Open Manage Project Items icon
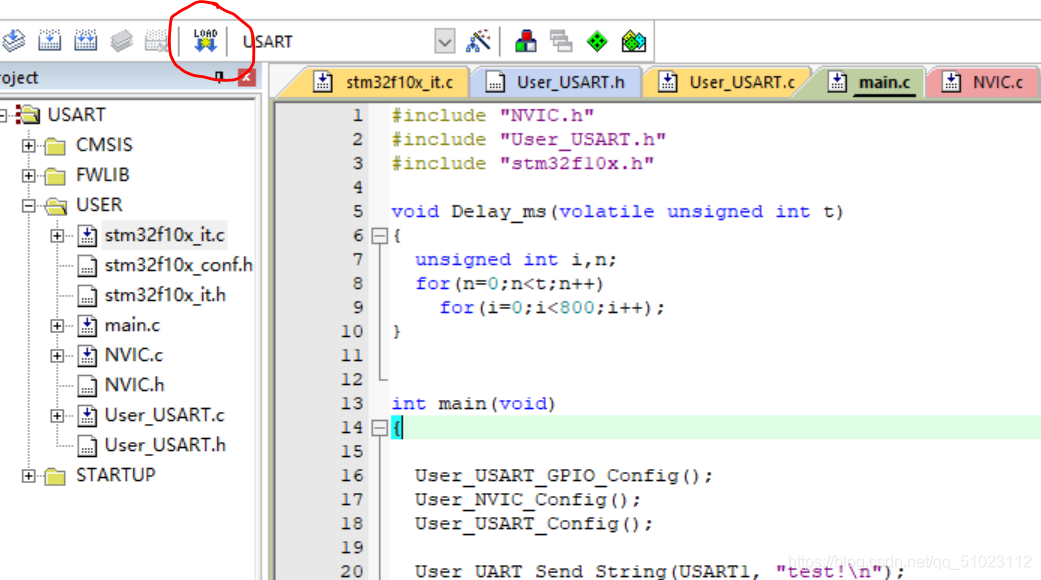 pyautogui.click(x=526, y=41)
